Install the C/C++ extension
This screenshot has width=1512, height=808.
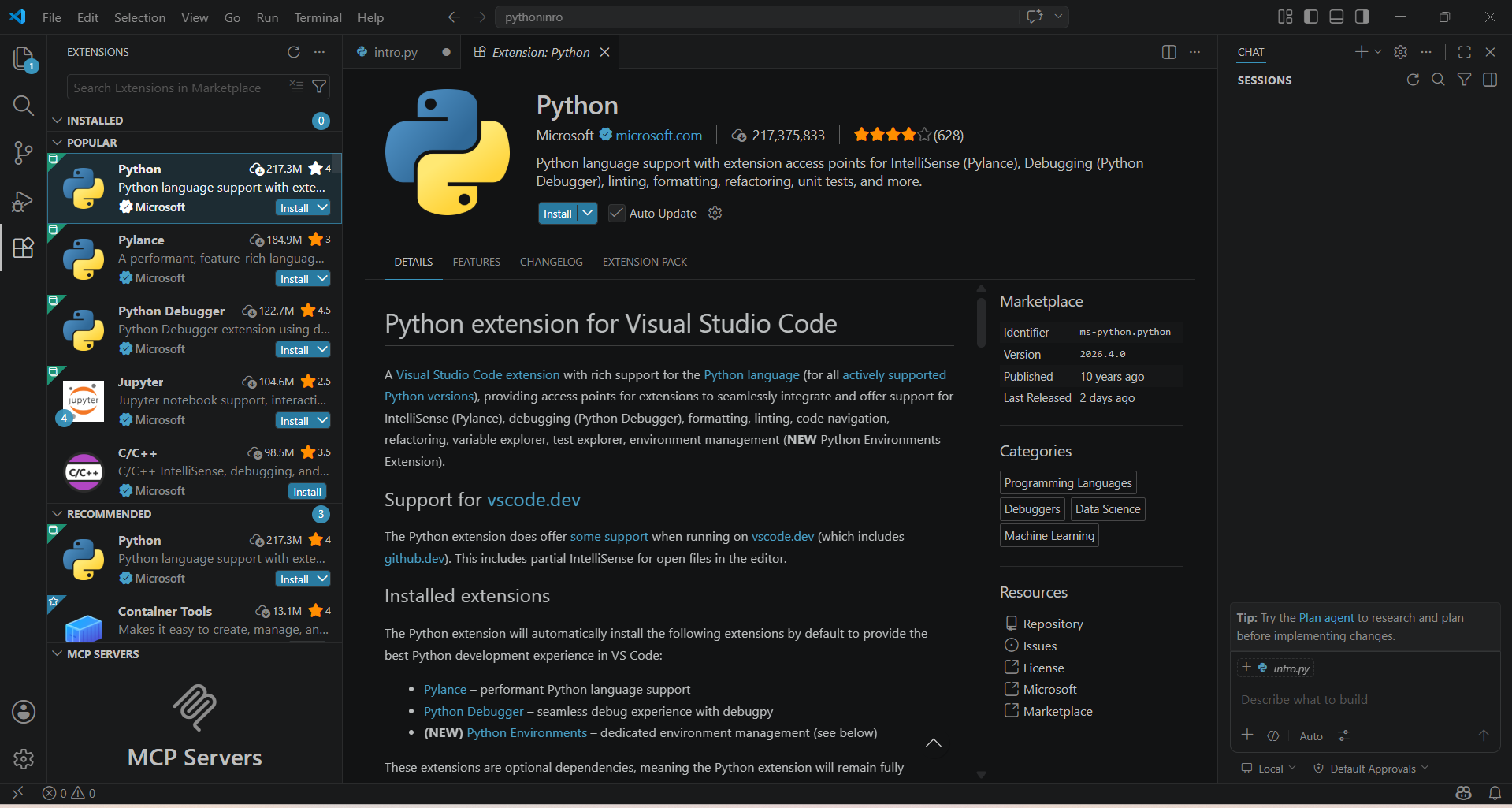pyautogui.click(x=307, y=491)
